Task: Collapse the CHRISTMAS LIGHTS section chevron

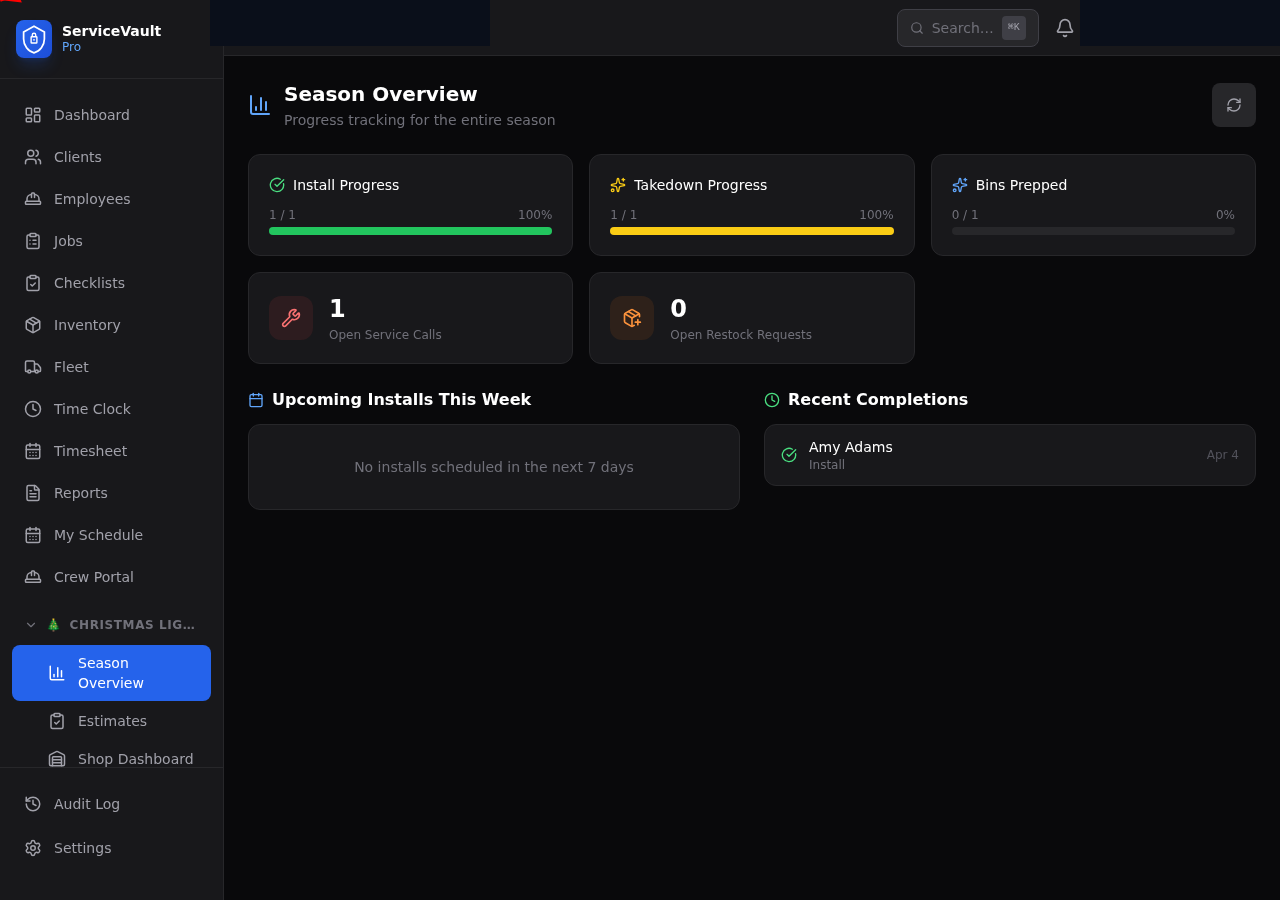Action: pyautogui.click(x=30, y=624)
